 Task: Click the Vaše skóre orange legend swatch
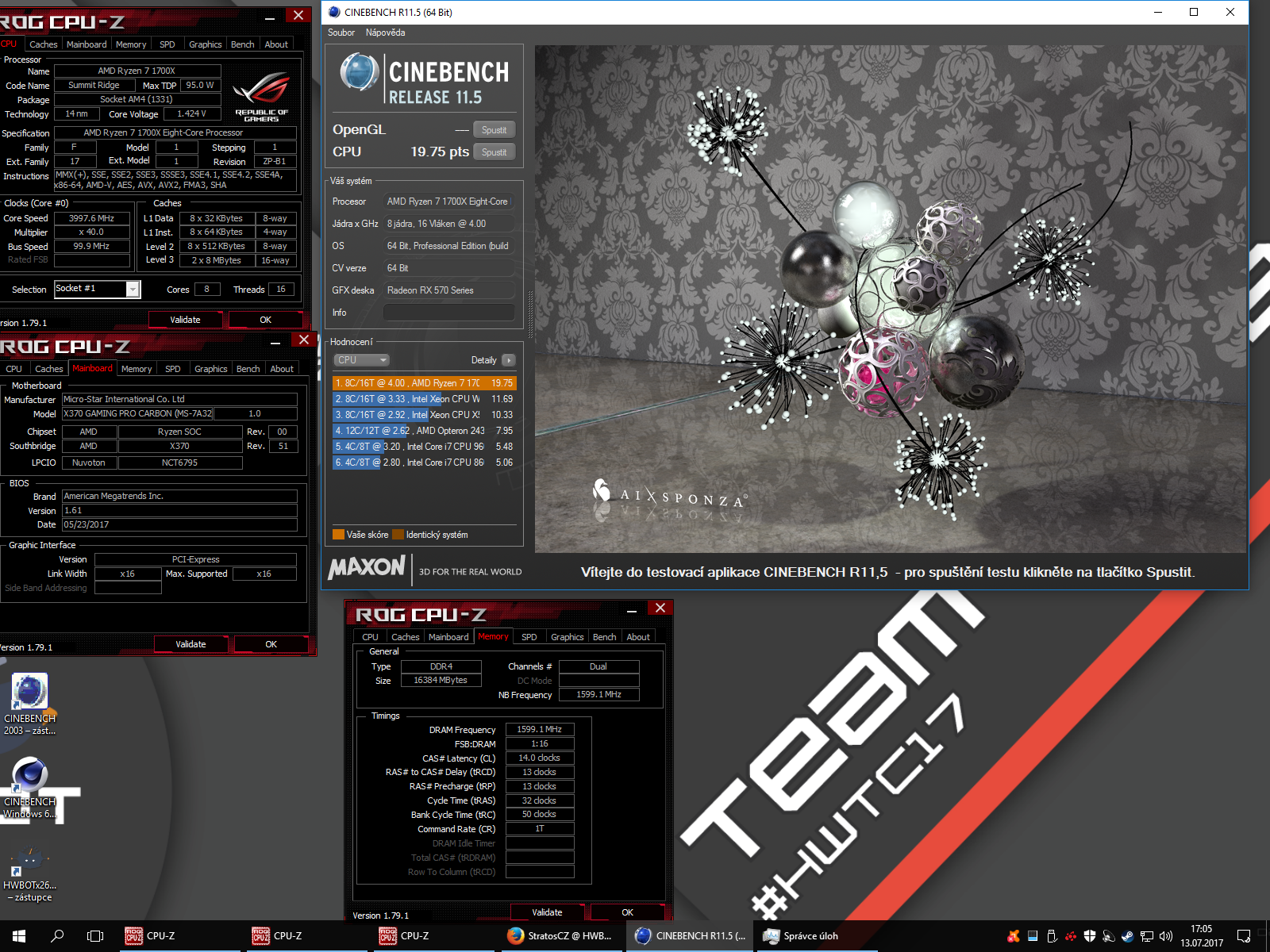(x=338, y=535)
